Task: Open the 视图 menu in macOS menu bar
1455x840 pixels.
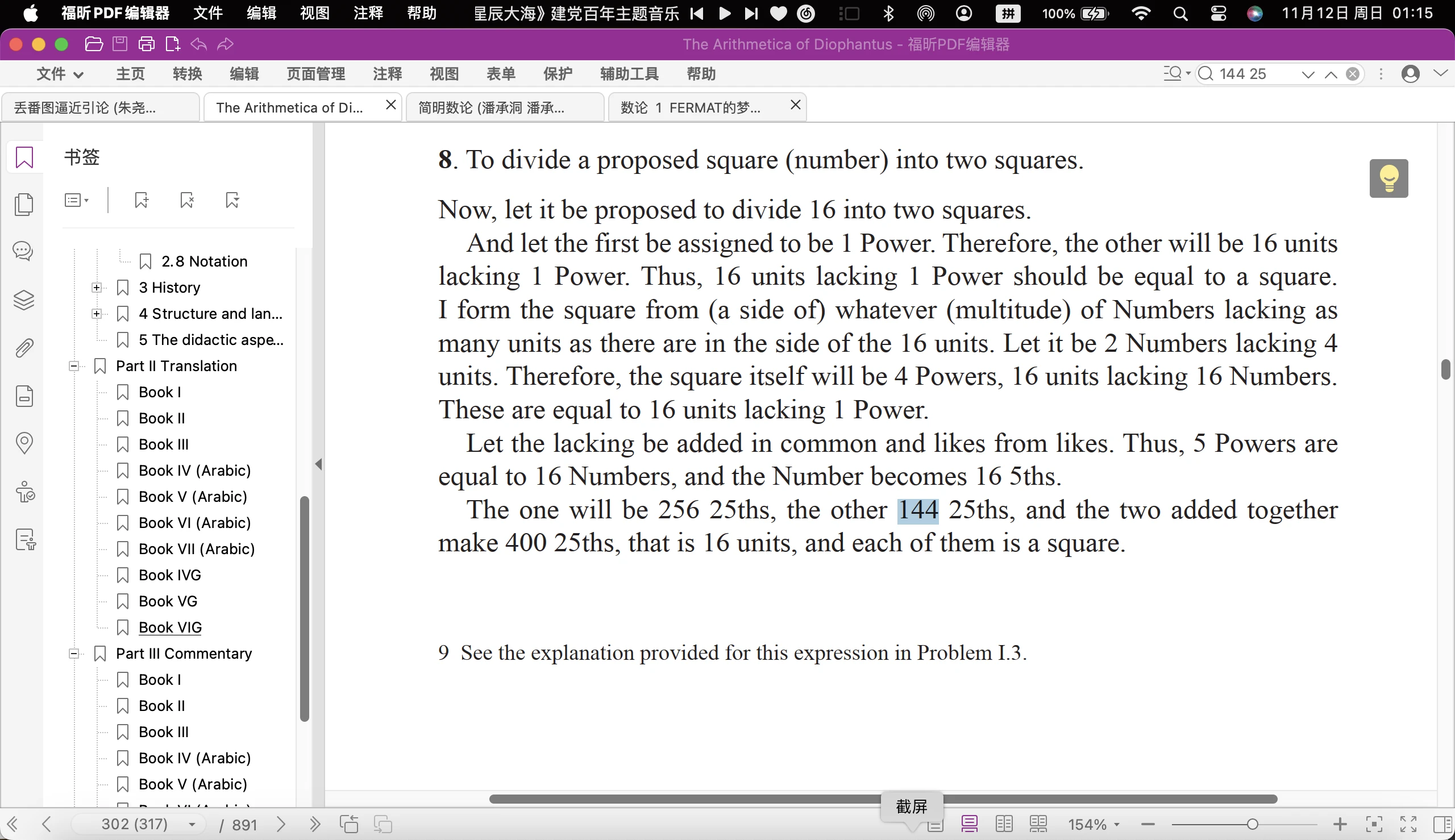Action: pos(314,13)
